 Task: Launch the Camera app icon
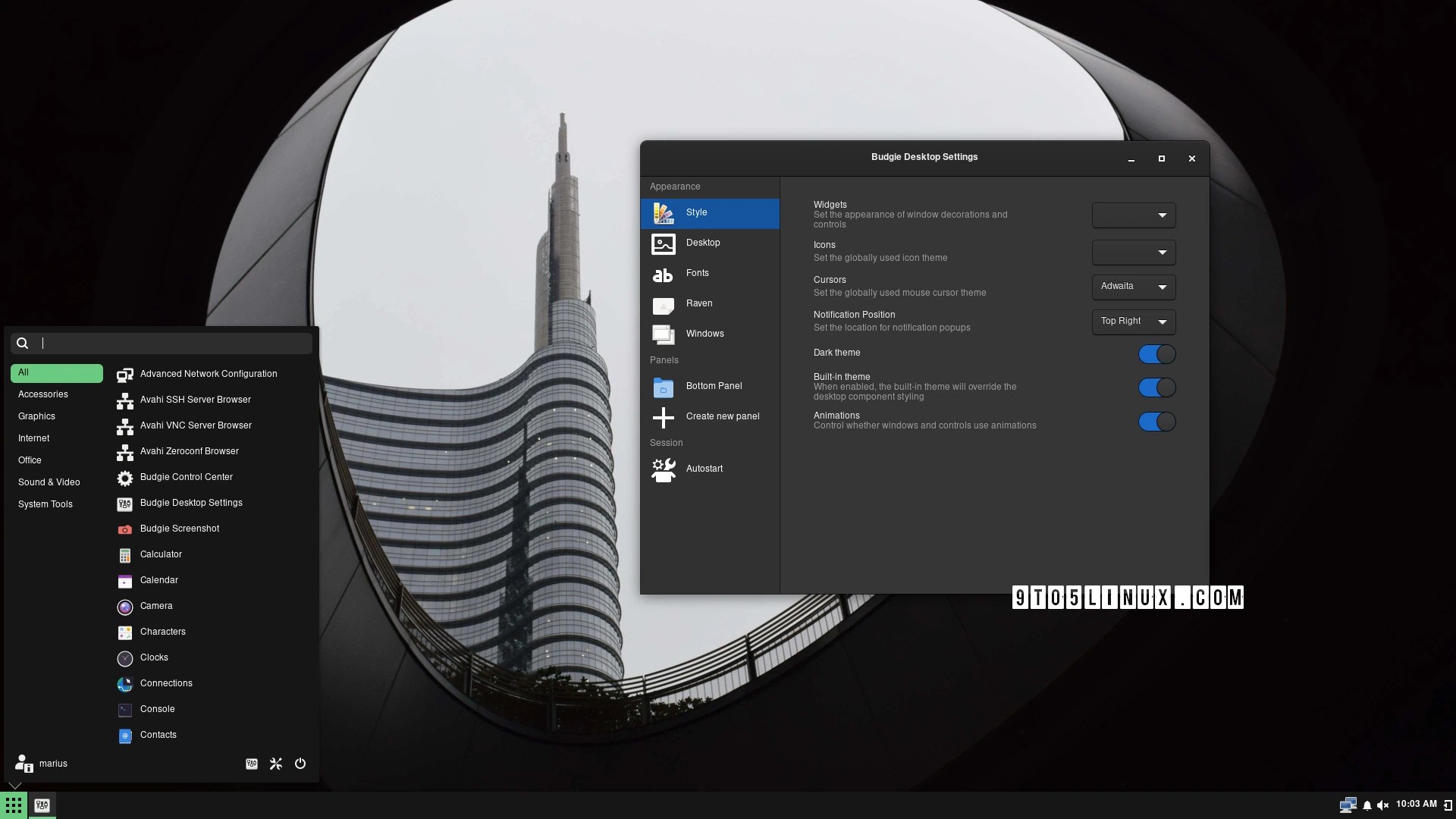(x=125, y=606)
